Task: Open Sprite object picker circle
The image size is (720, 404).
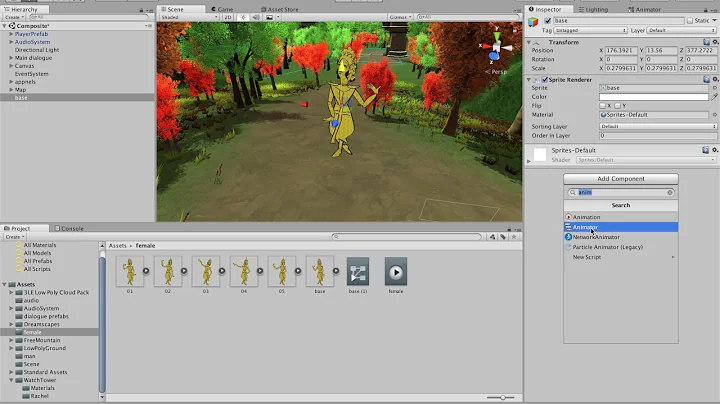Action: pos(714,88)
